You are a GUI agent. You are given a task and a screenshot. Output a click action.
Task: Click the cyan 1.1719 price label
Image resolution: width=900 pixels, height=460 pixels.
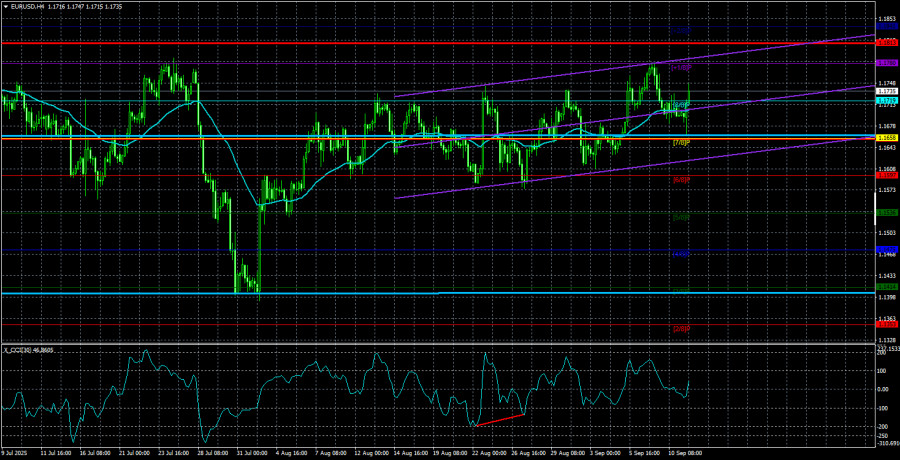[x=886, y=100]
